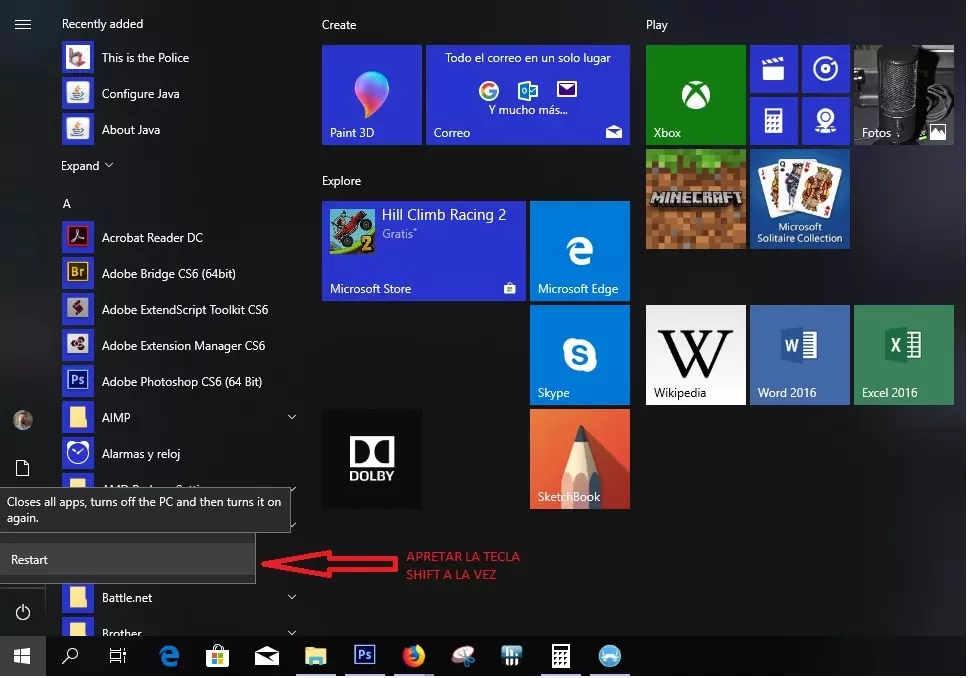968x678 pixels.
Task: Launch the Excel 2016 tile
Action: tap(903, 354)
